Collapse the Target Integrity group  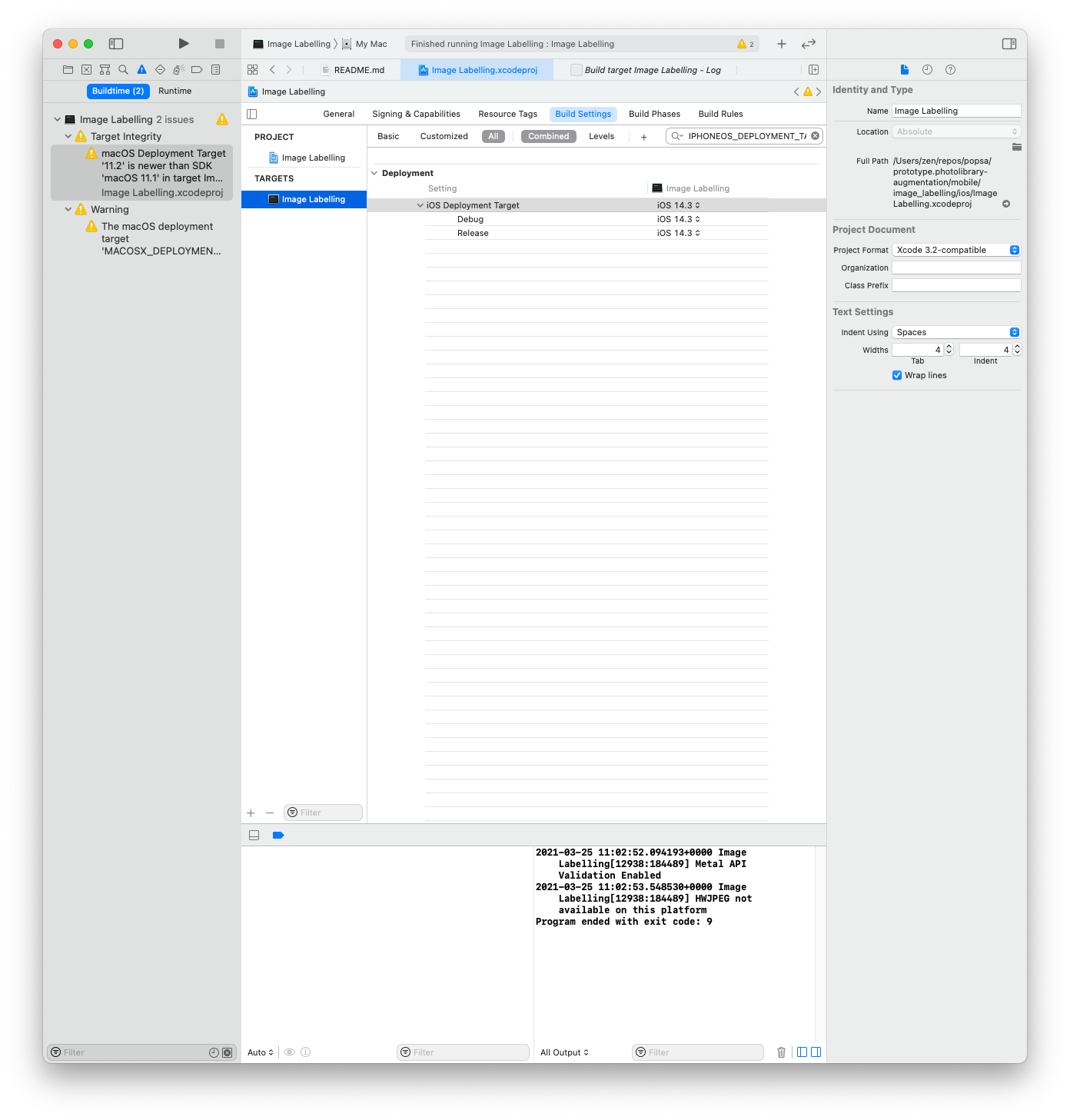coord(68,137)
